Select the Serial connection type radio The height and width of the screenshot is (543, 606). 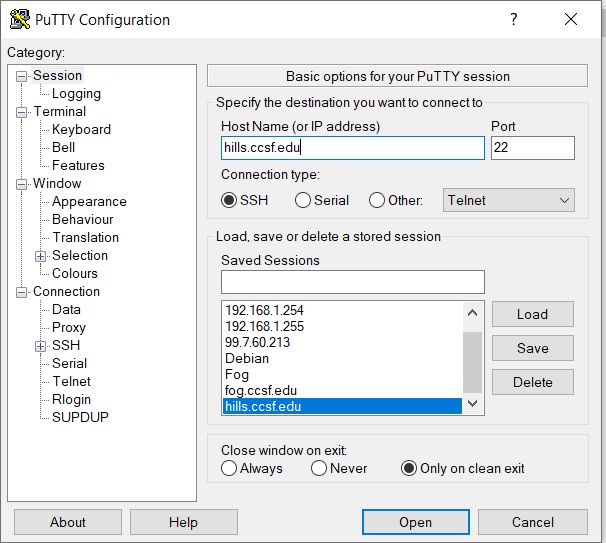coord(303,200)
